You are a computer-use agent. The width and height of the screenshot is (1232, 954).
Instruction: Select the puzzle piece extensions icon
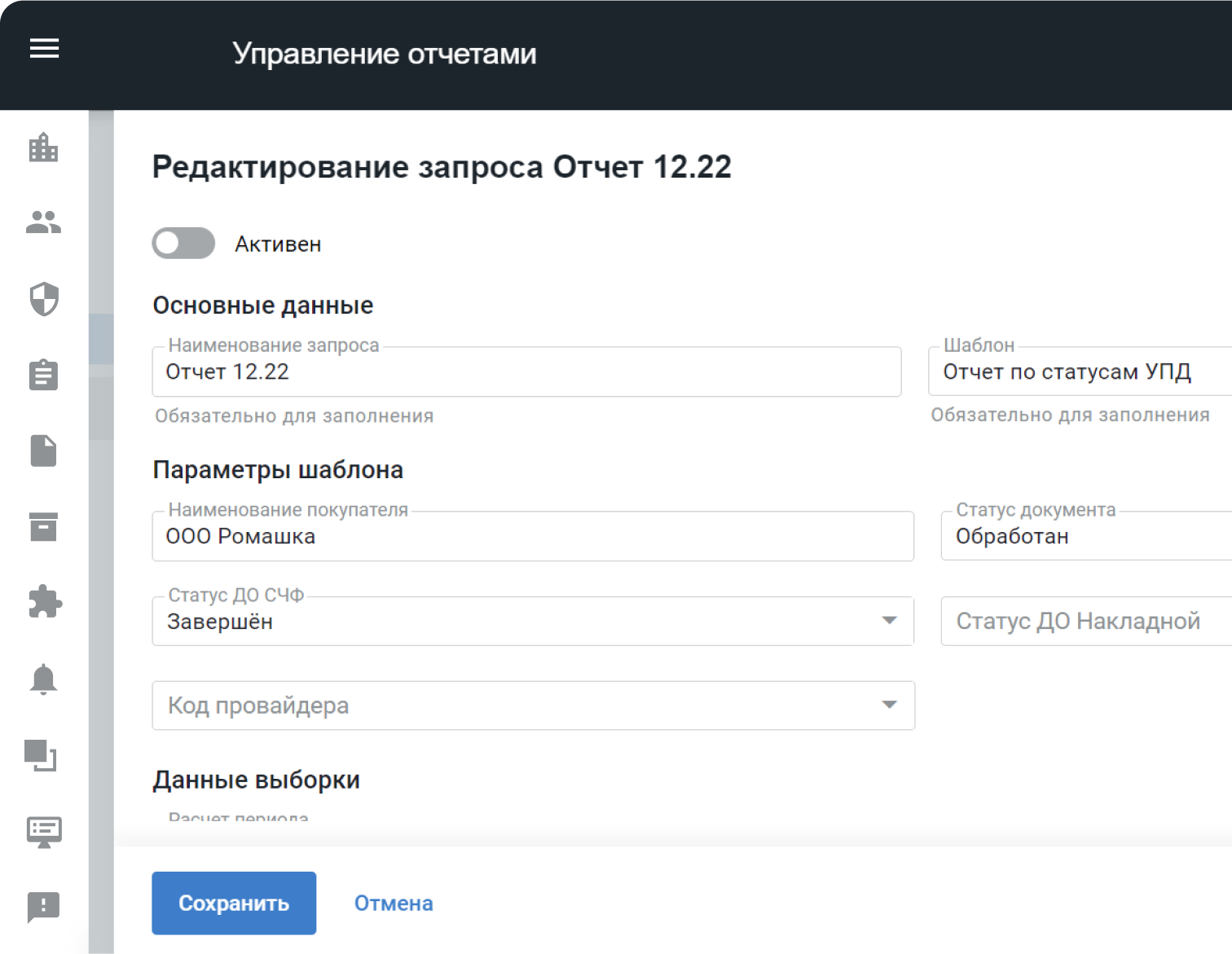pos(44,602)
